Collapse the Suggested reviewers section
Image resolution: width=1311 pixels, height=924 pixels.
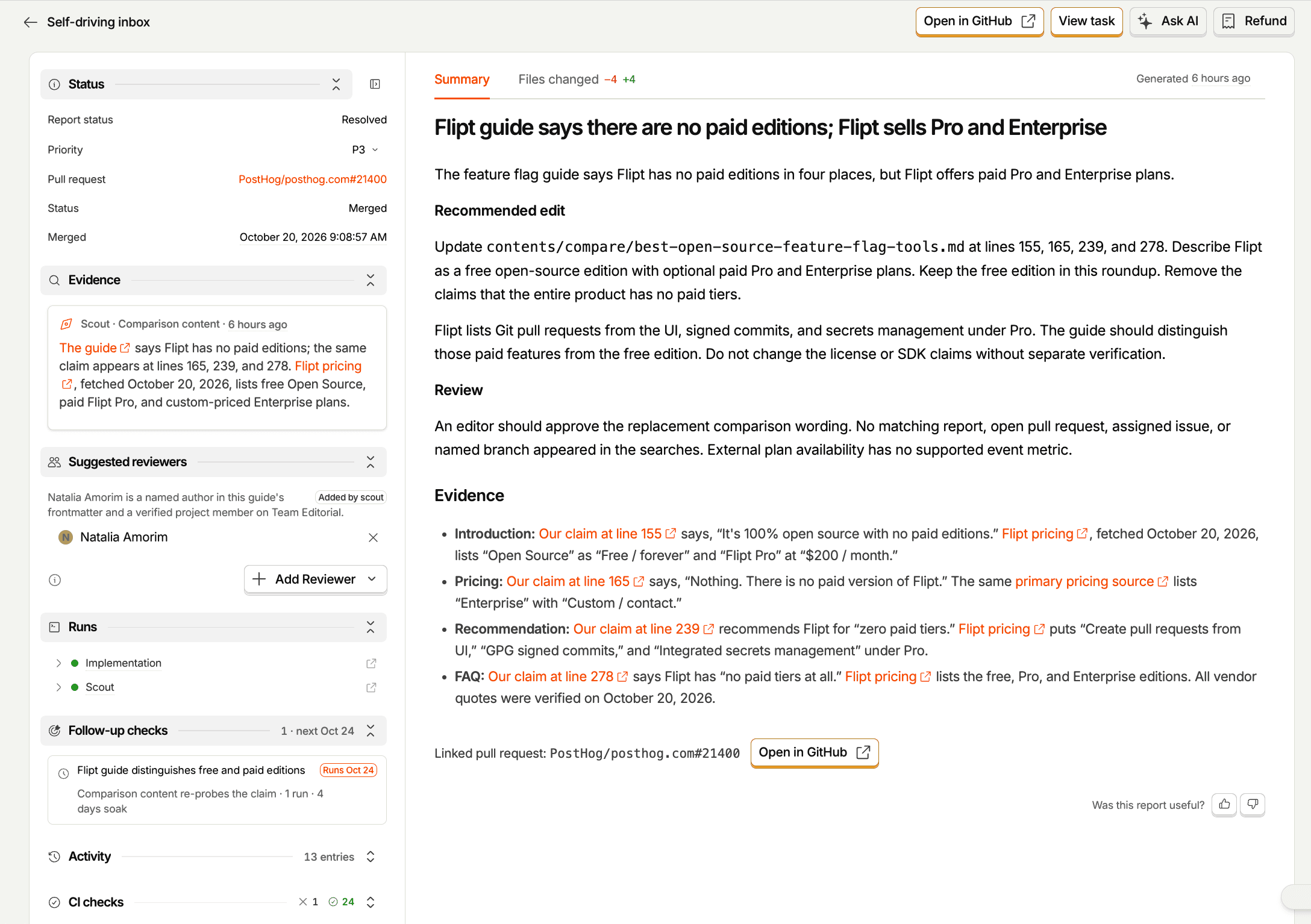coord(371,462)
